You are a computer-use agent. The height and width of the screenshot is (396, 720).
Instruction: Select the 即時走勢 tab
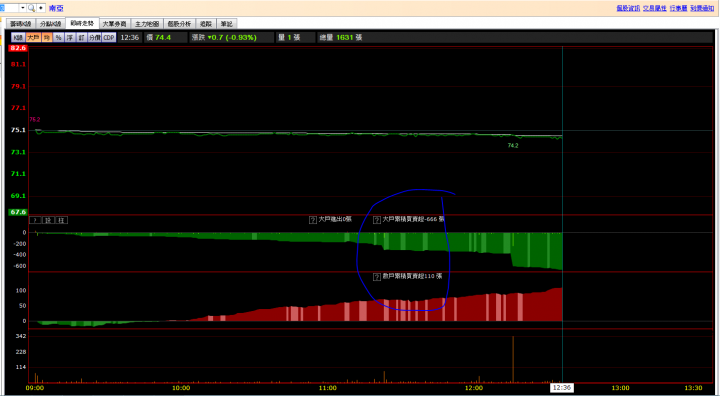coord(82,23)
